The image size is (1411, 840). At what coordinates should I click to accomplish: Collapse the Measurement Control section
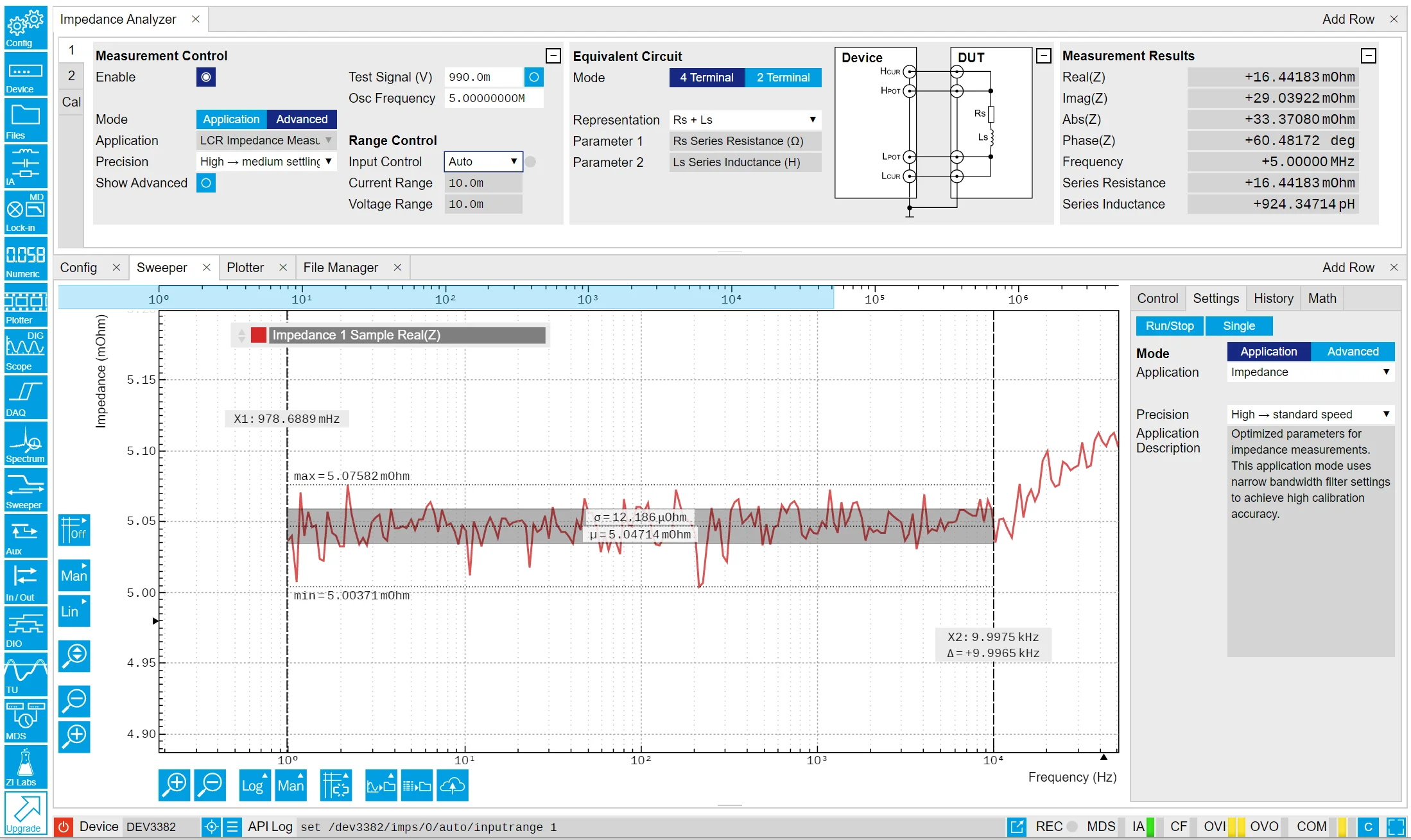coord(553,56)
